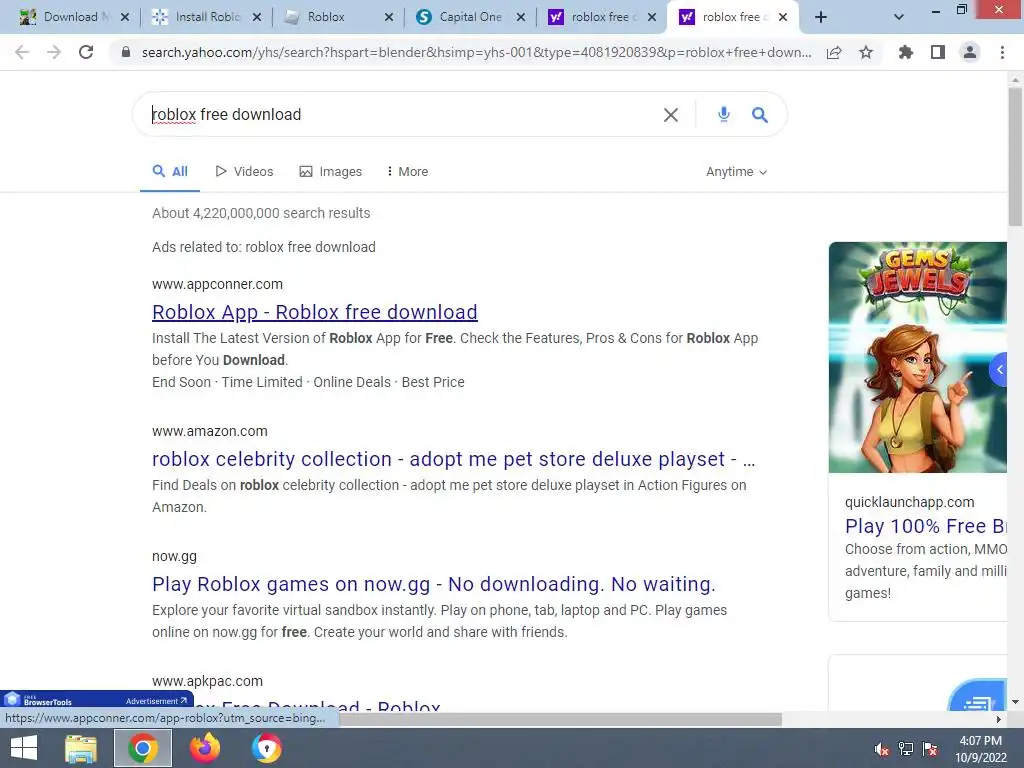Click the www.apkpac.com URL text
This screenshot has height=768, width=1024.
click(208, 681)
